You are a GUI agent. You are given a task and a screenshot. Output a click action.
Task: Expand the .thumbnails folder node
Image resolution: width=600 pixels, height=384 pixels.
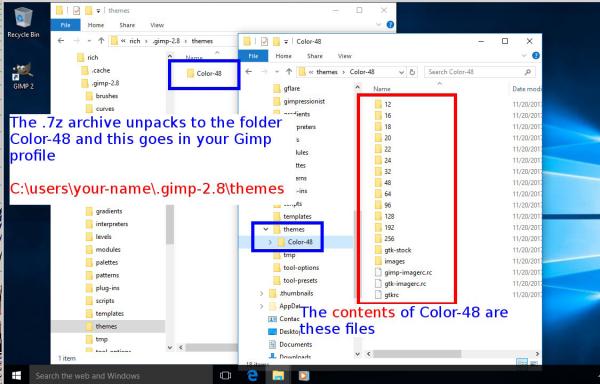[x=261, y=293]
